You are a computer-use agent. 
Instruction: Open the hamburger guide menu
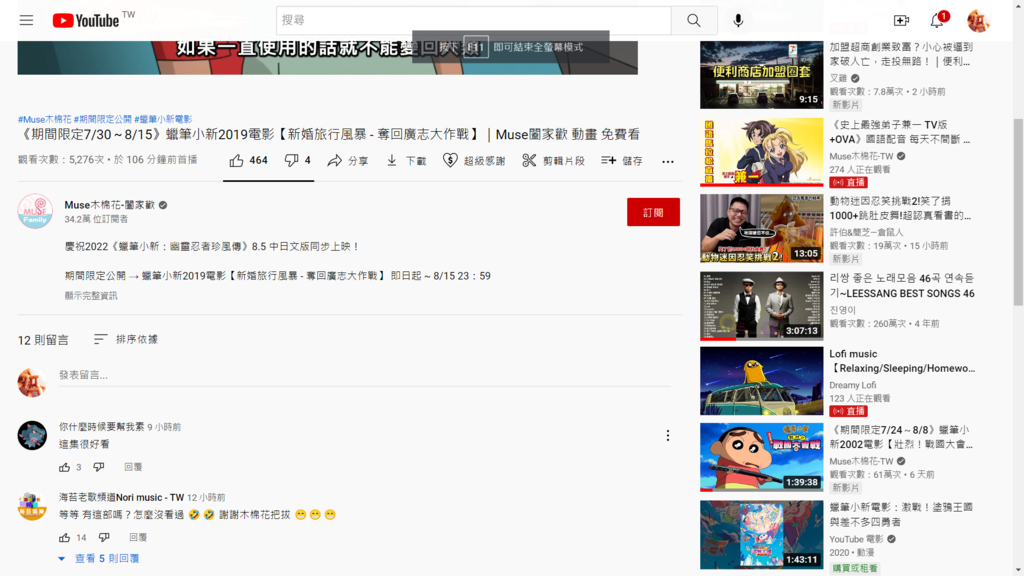coord(26,20)
